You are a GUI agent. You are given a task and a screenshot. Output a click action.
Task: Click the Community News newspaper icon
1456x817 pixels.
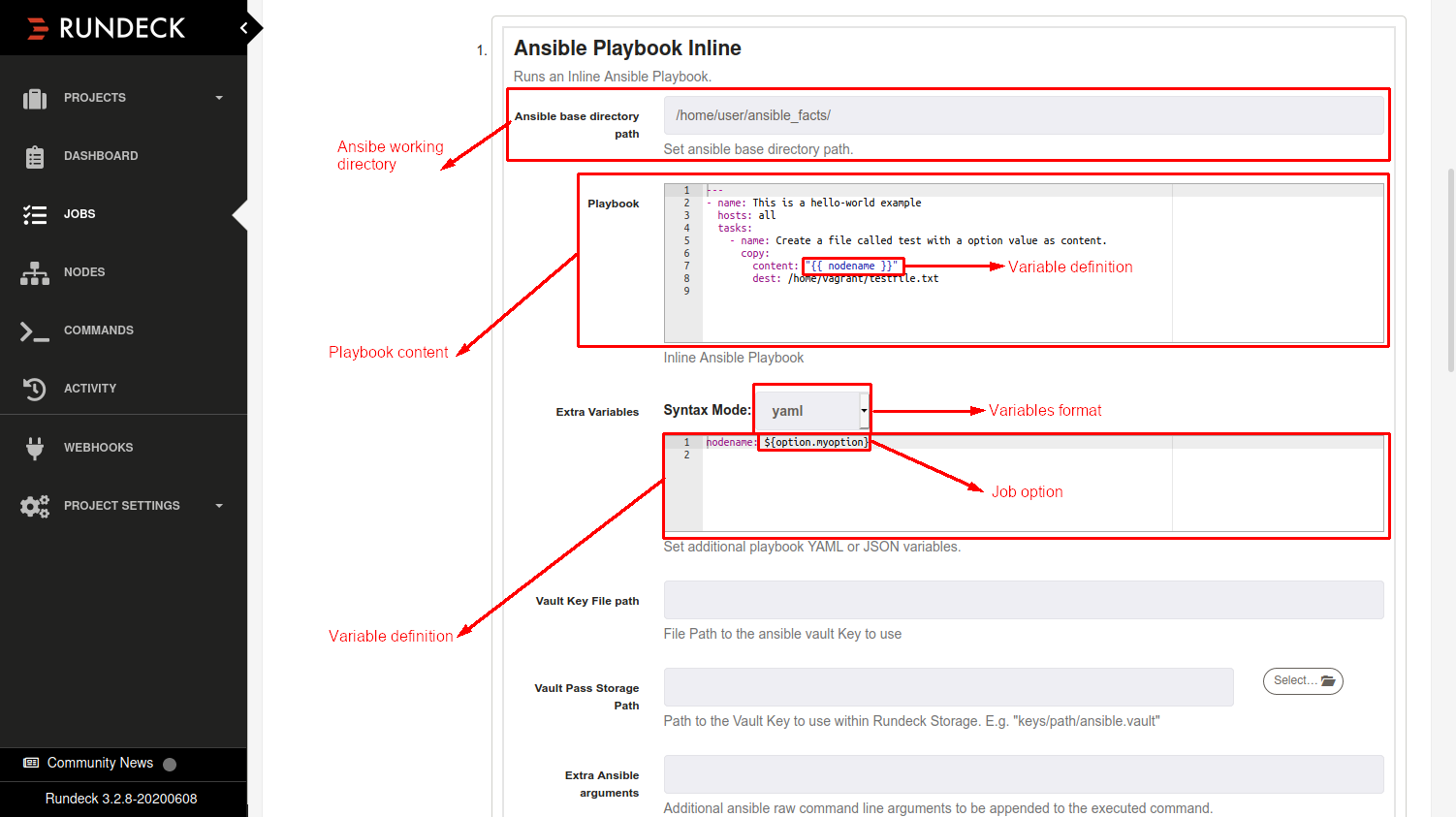[x=31, y=763]
